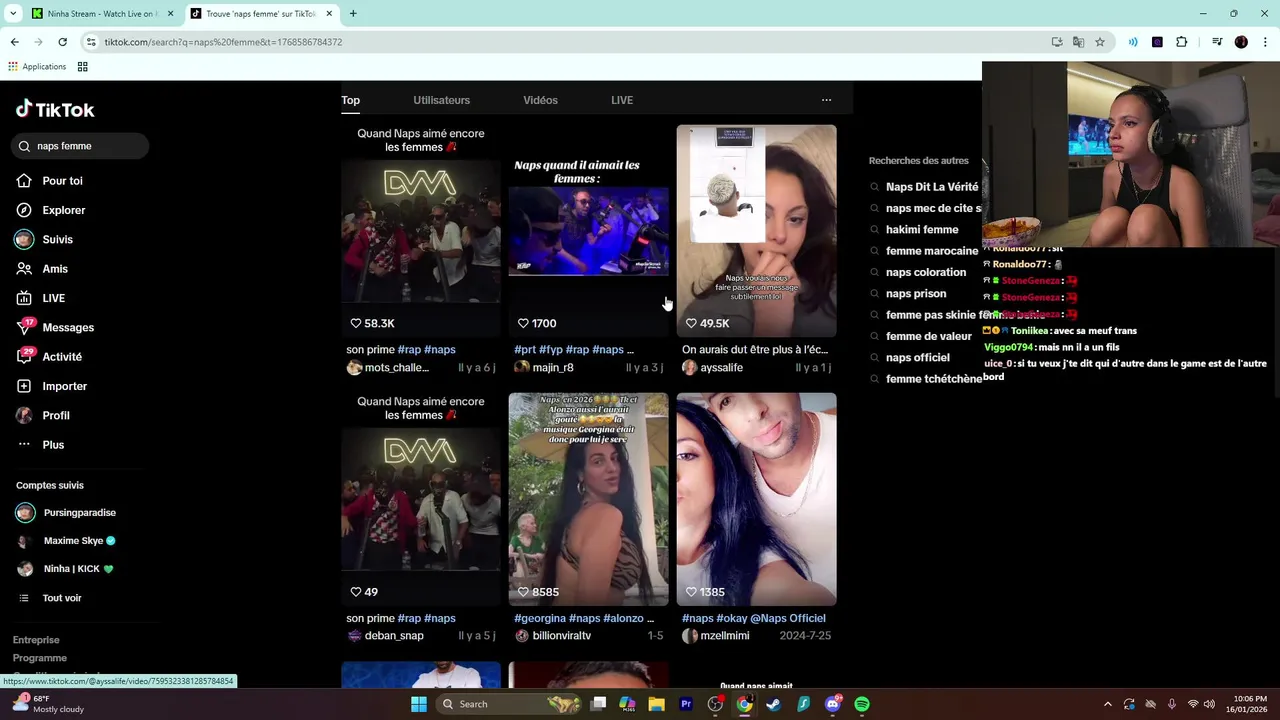Open Pour toi home icon
This screenshot has width=1280, height=720.
24,181
